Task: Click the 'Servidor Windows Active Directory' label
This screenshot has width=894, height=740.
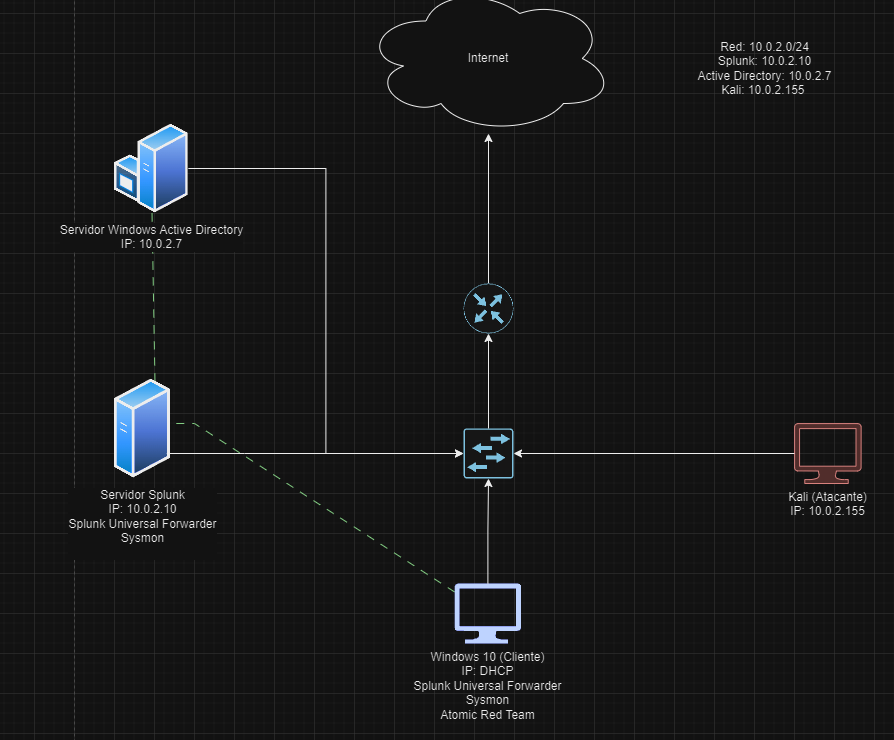Action: pyautogui.click(x=151, y=230)
